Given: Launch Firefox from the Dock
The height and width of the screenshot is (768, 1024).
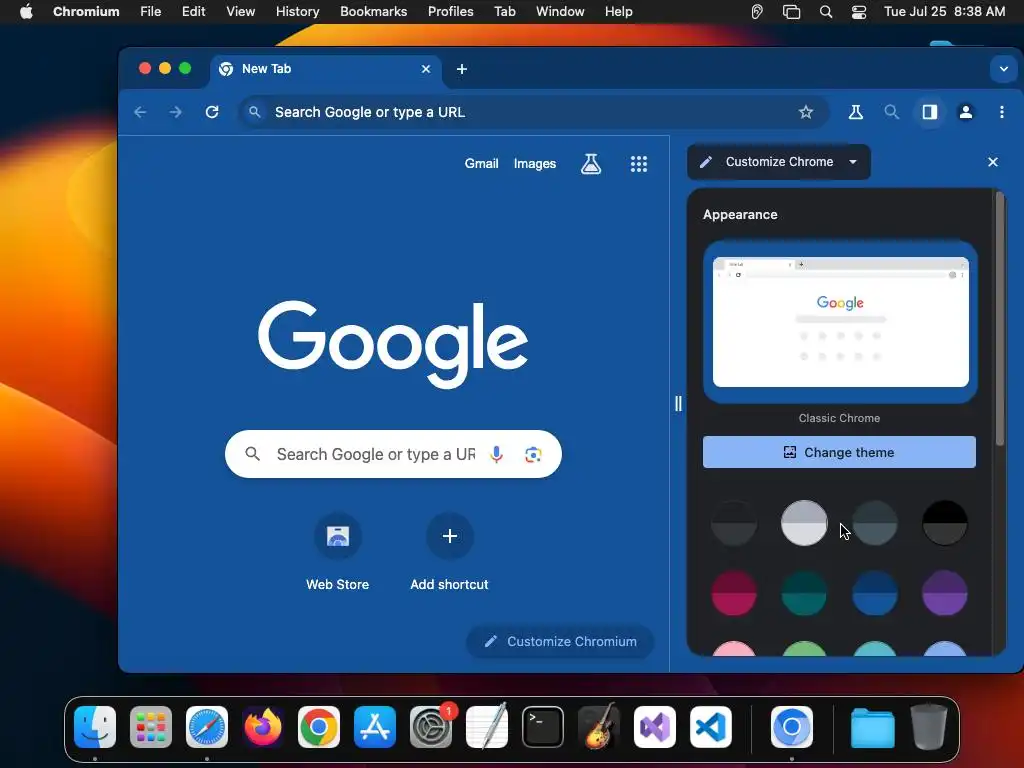Looking at the screenshot, I should point(263,727).
